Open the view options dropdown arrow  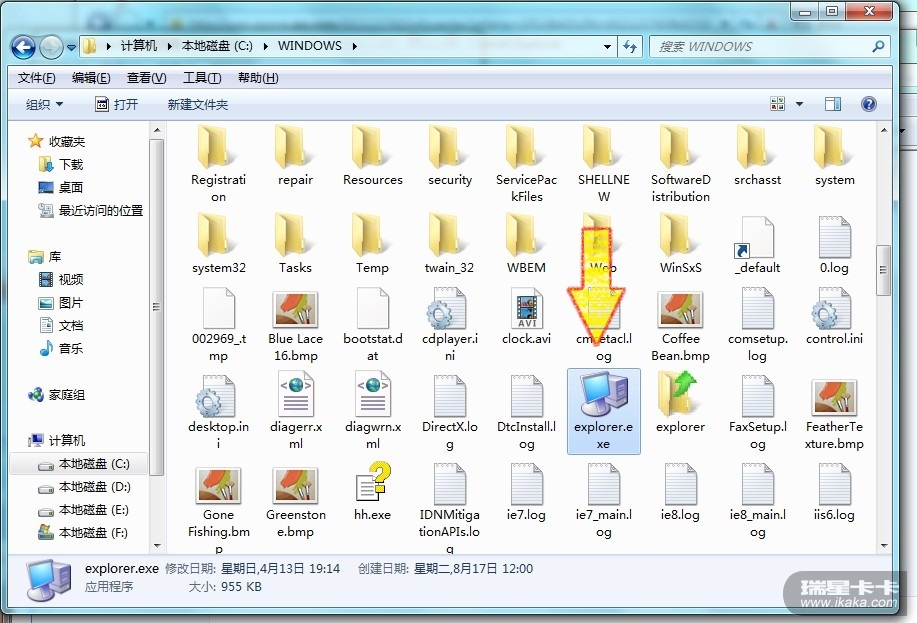point(799,104)
